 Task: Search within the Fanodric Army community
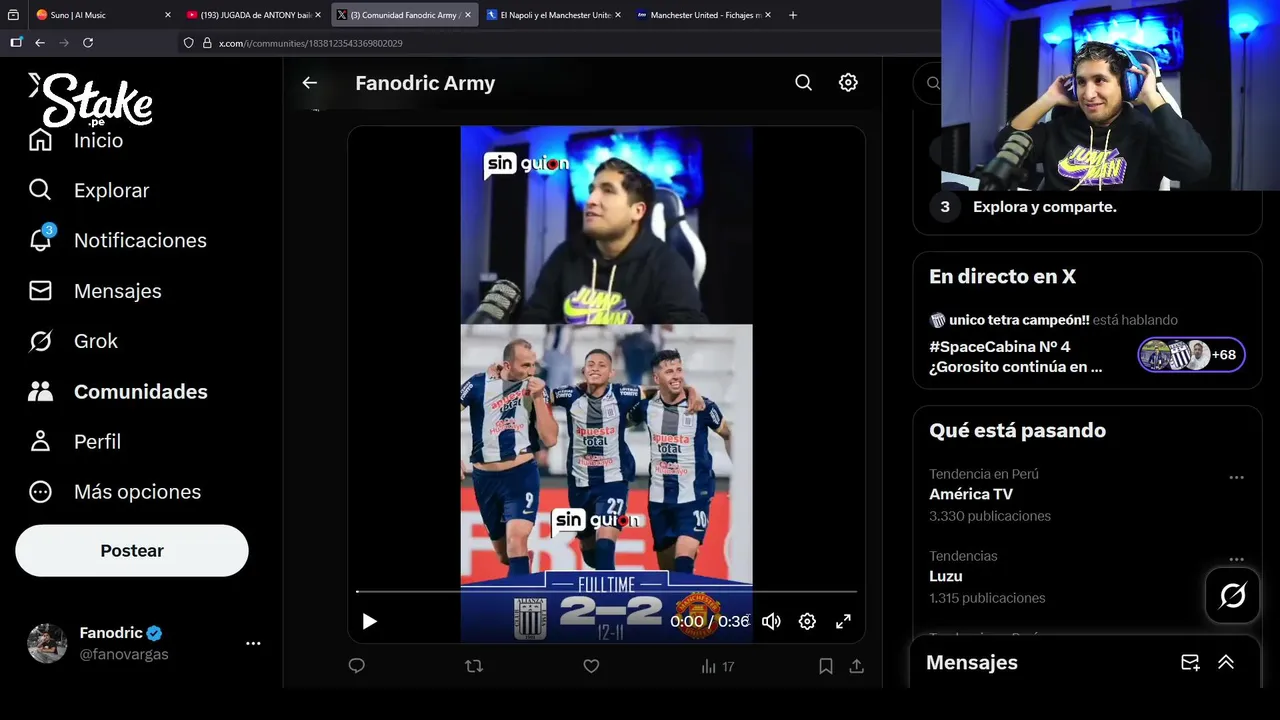pos(804,83)
